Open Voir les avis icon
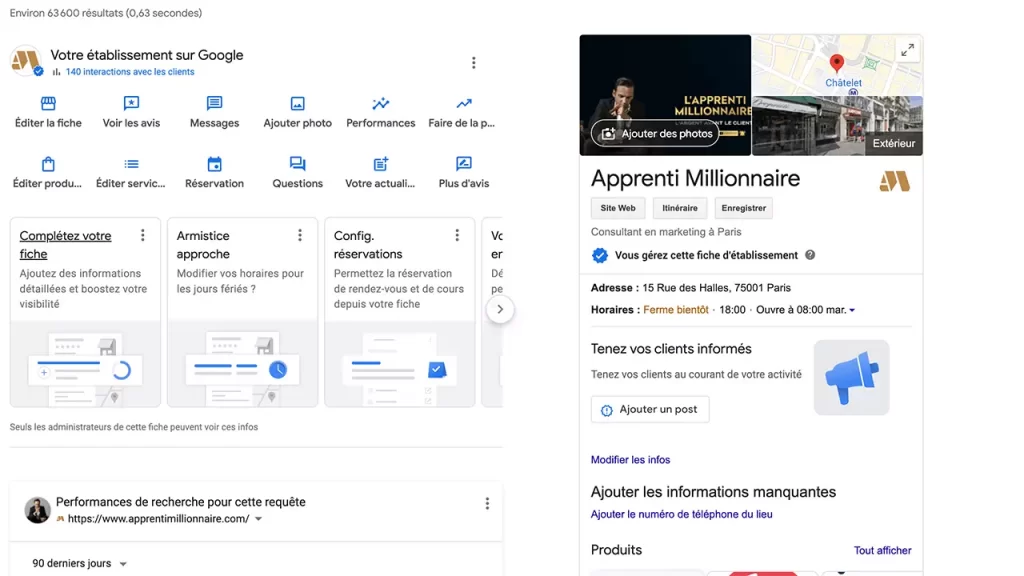The height and width of the screenshot is (576, 1024). click(x=131, y=103)
